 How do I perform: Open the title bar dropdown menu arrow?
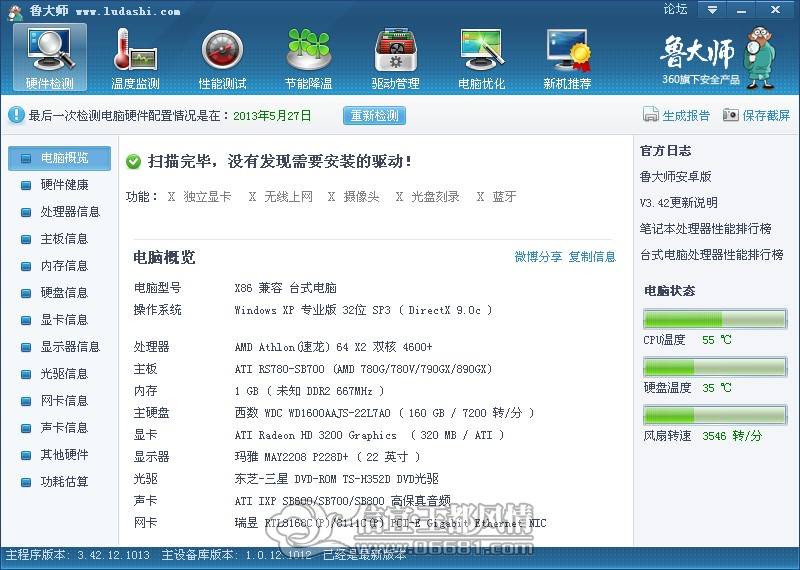coord(712,10)
